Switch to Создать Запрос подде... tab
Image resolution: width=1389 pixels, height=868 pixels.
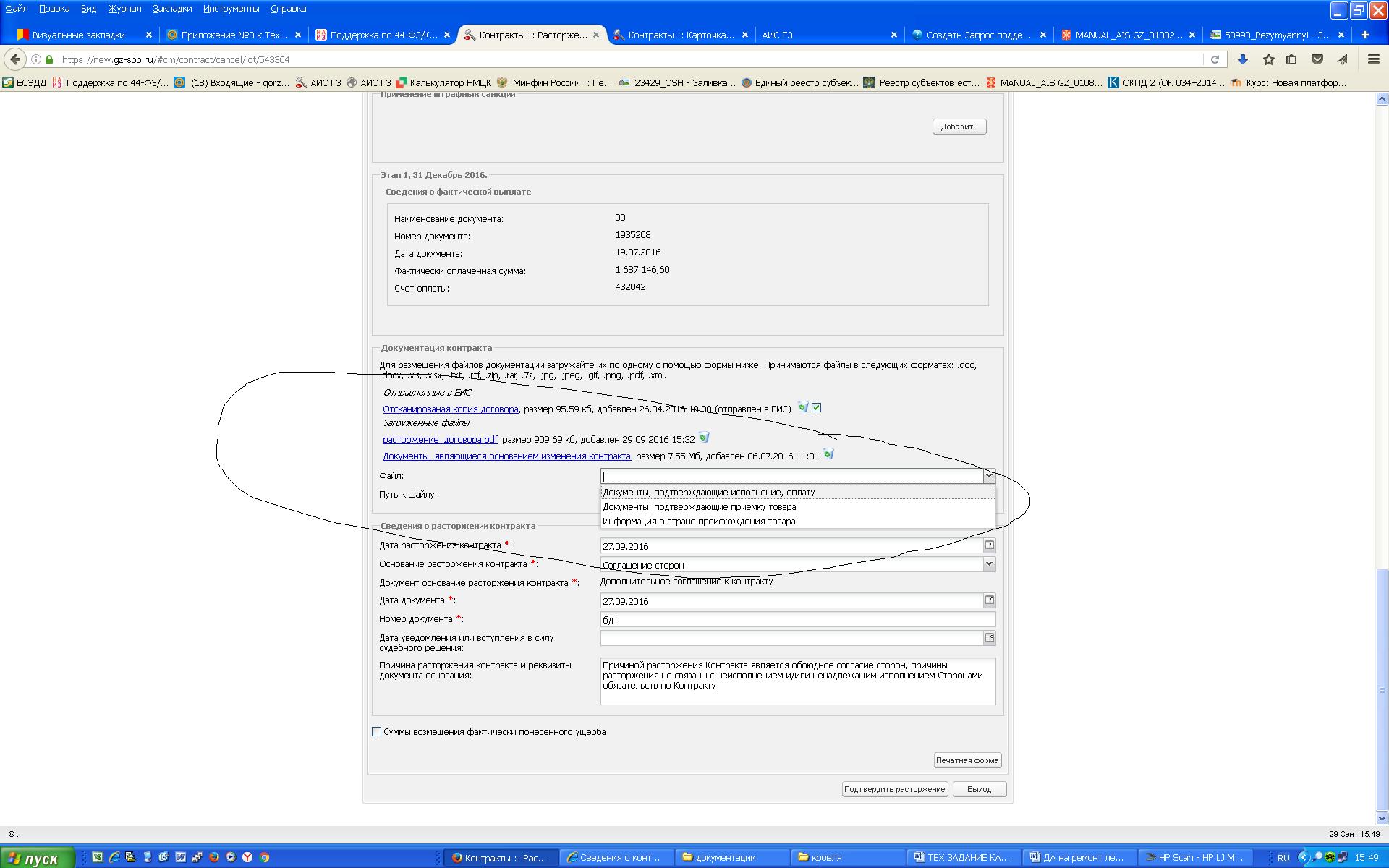pyautogui.click(x=979, y=35)
